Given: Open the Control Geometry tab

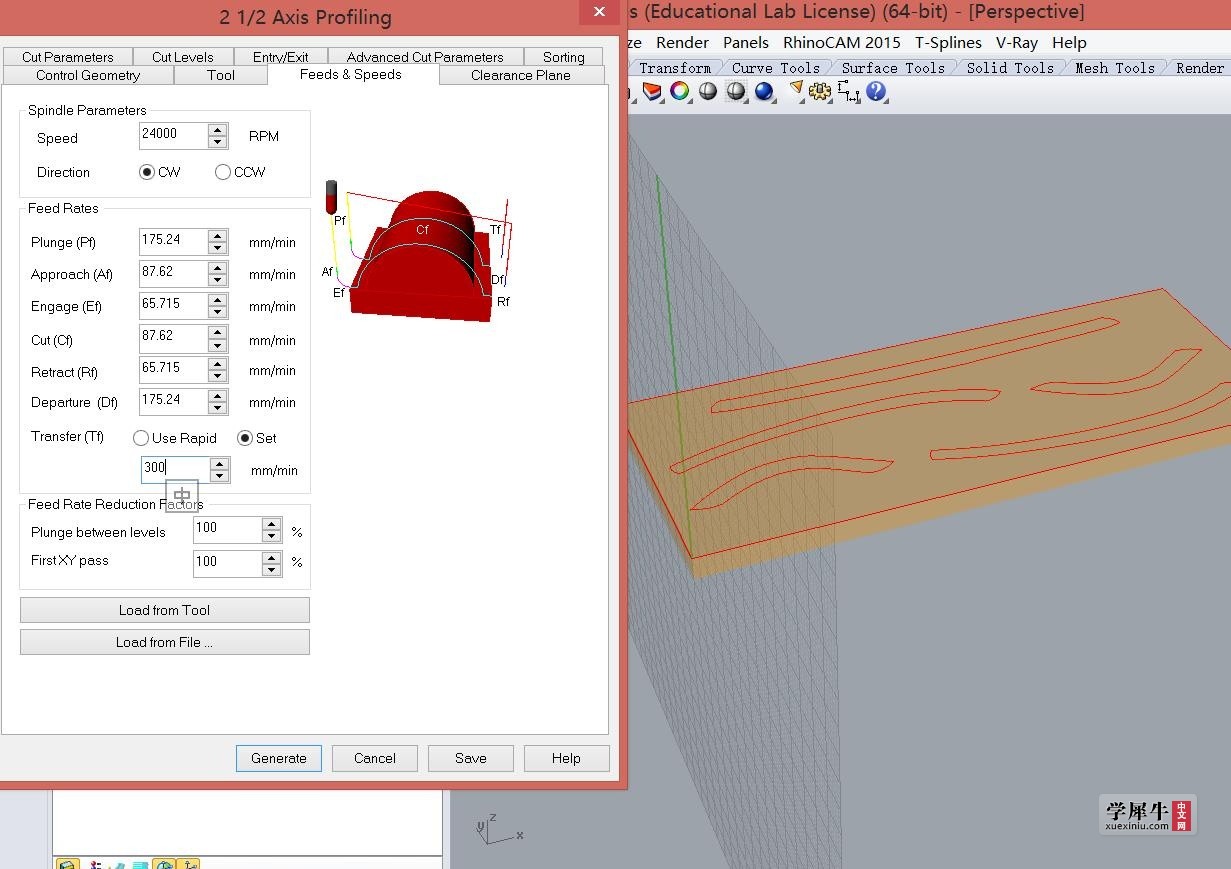Looking at the screenshot, I should click(x=88, y=75).
